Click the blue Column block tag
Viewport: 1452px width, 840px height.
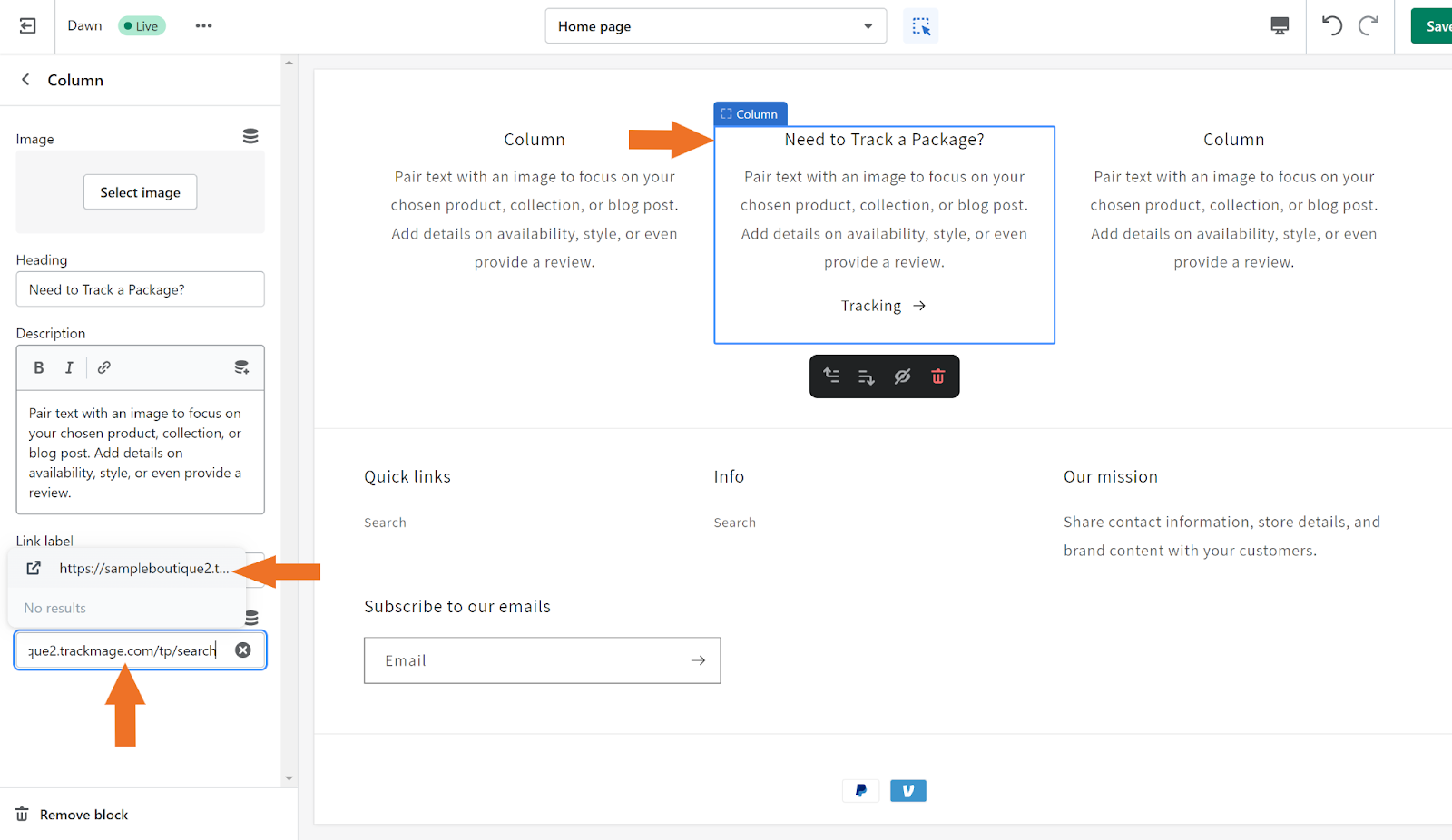point(751,114)
